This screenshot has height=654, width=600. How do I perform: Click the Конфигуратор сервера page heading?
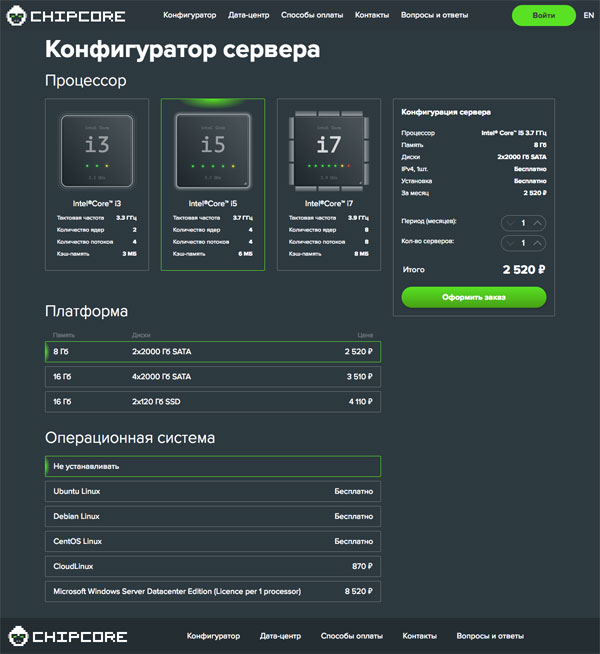click(x=183, y=50)
